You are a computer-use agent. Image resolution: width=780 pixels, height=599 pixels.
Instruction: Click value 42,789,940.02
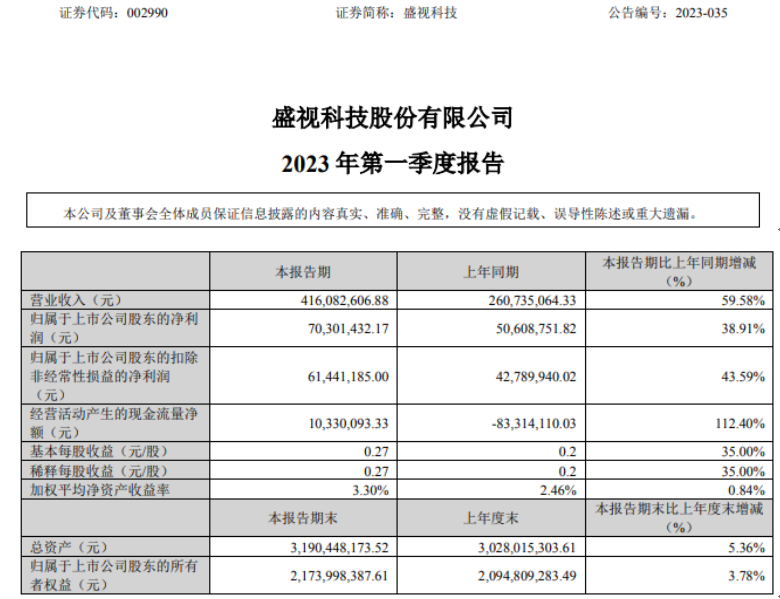coord(536,376)
